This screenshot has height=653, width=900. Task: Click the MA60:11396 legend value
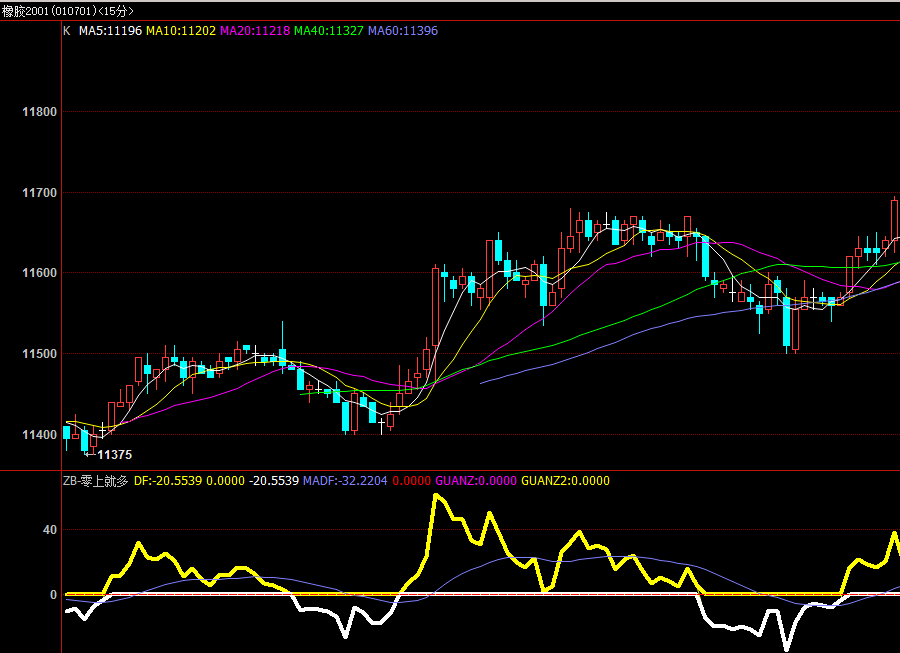pyautogui.click(x=403, y=31)
